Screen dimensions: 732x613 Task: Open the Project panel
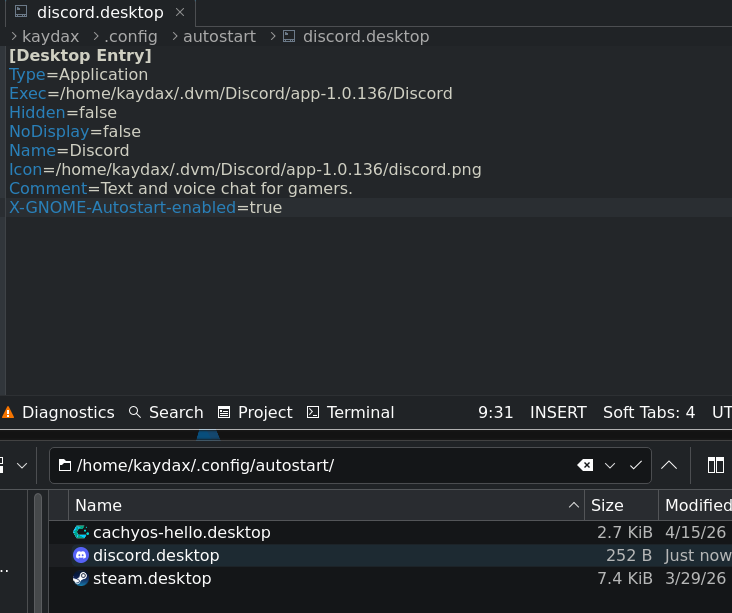click(255, 412)
